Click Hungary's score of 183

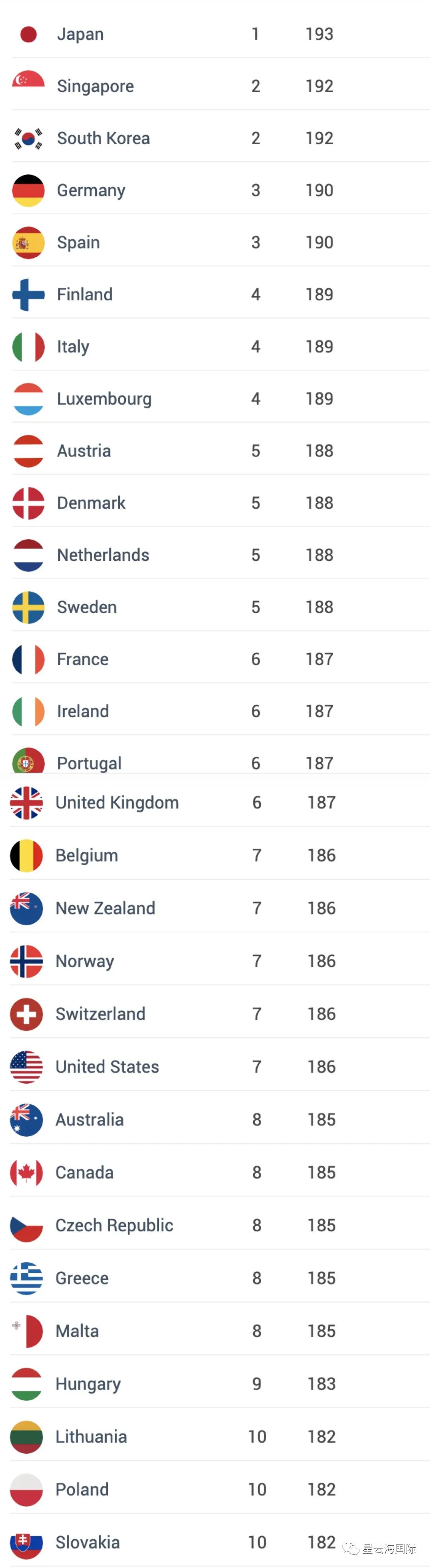coord(321,1384)
